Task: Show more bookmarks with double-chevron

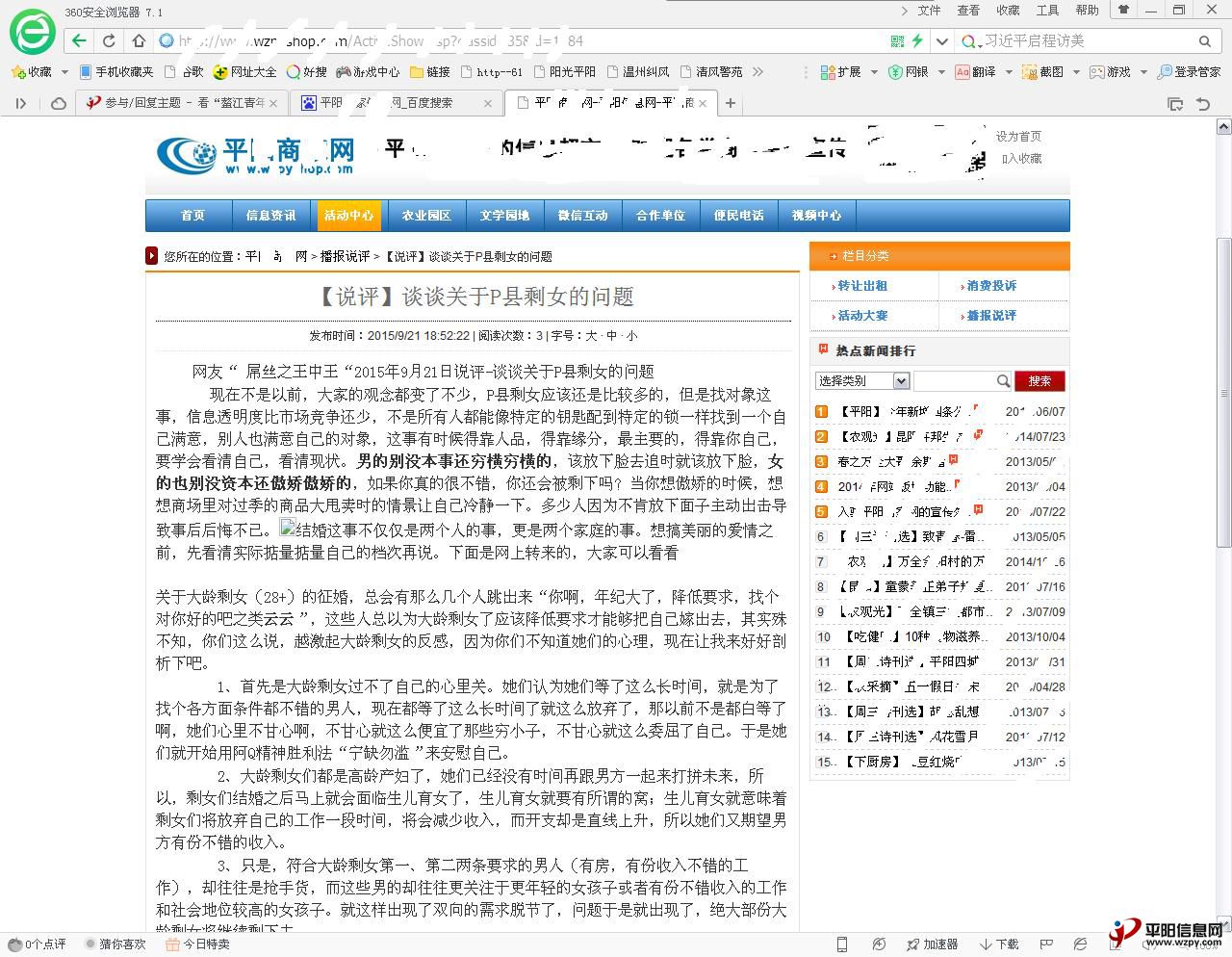Action: pos(758,71)
